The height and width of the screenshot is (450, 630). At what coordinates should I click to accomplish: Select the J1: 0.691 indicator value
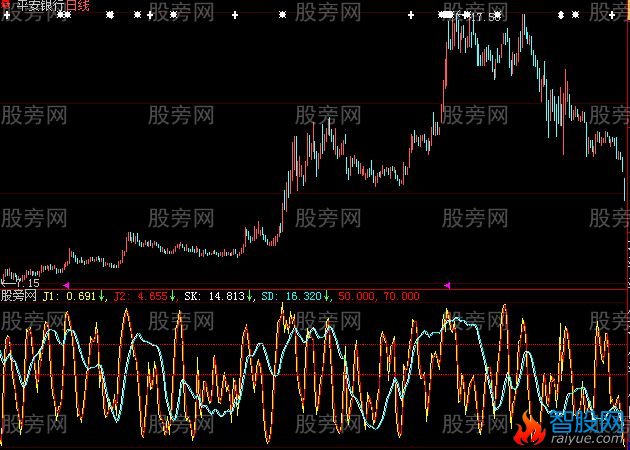pos(70,297)
